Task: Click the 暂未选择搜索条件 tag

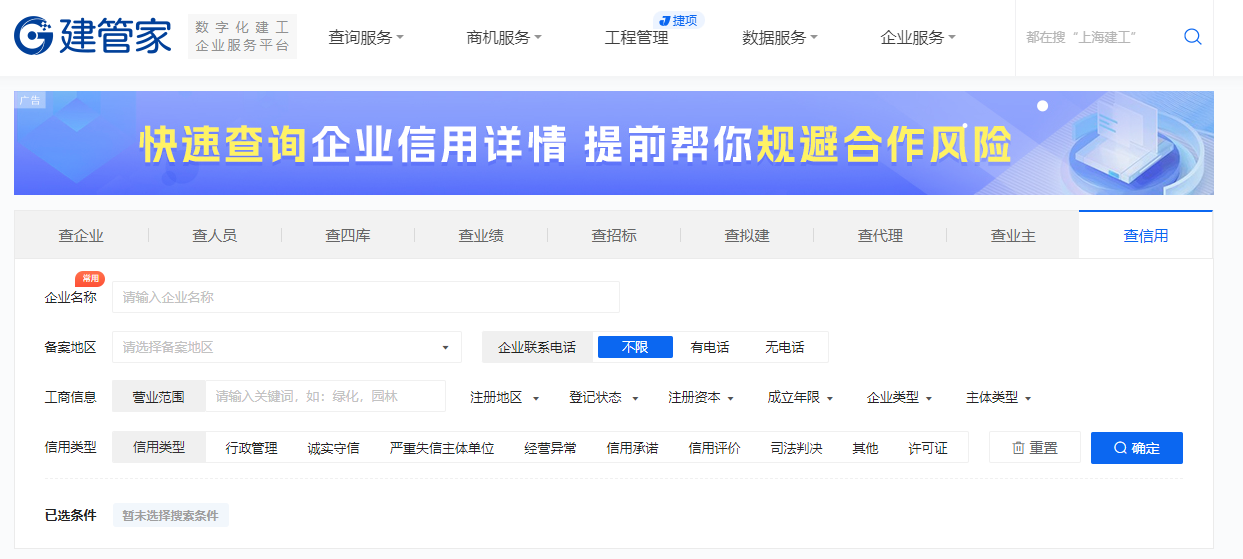Action: pyautogui.click(x=170, y=515)
